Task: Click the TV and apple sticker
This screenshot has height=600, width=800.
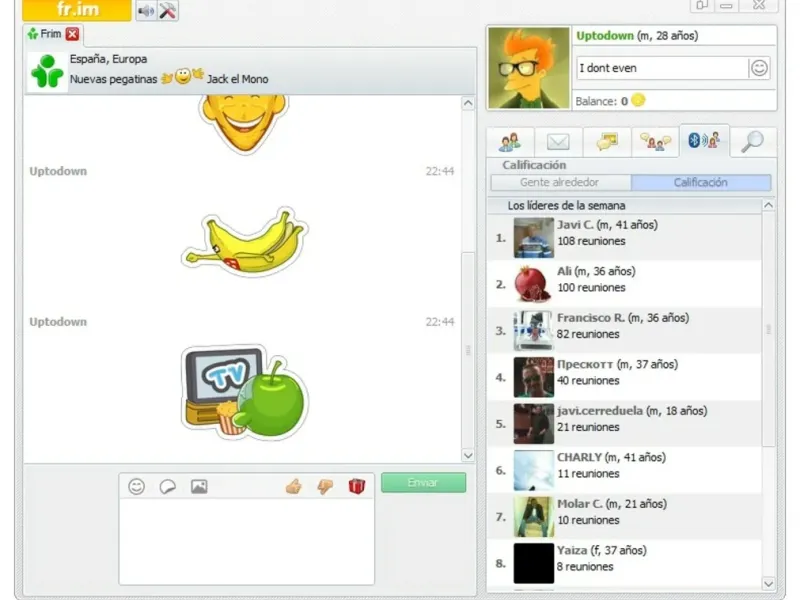Action: [245, 392]
